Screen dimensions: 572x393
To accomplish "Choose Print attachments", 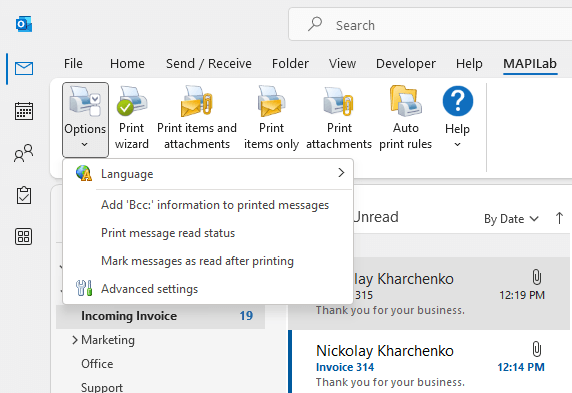I will 339,117.
